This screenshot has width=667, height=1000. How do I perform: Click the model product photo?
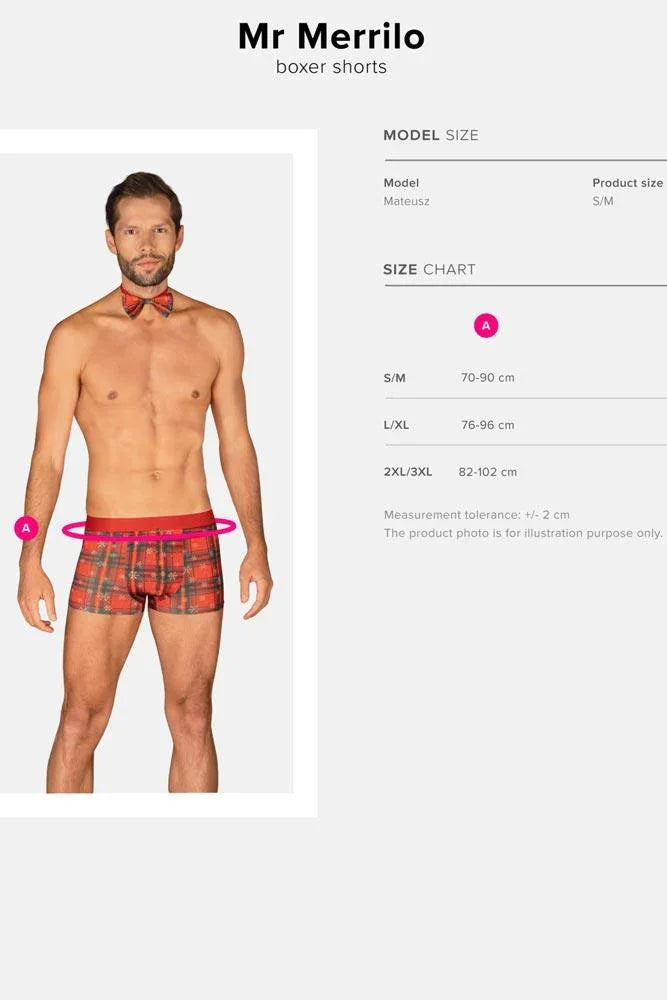tap(146, 473)
